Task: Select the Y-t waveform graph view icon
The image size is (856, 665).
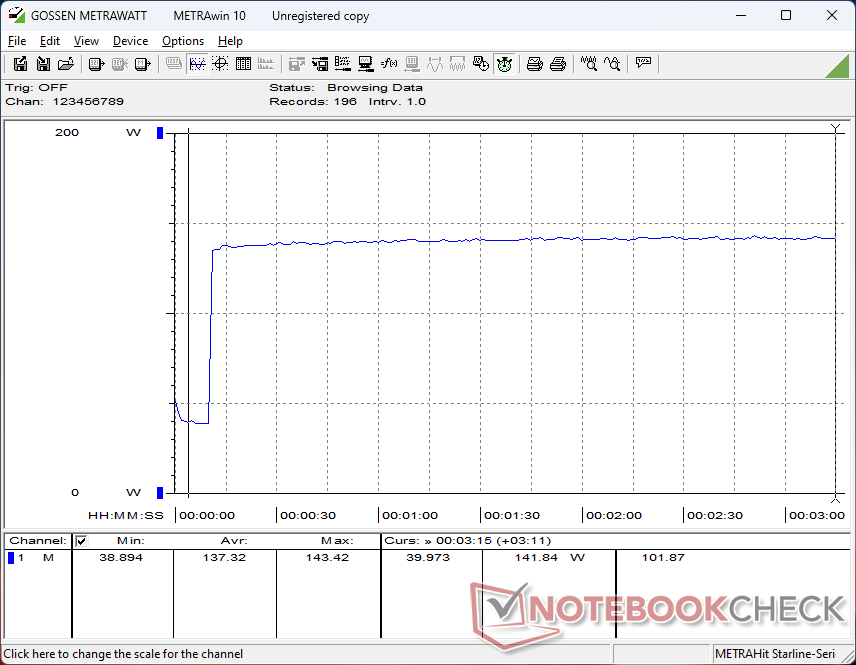Action: [x=197, y=64]
